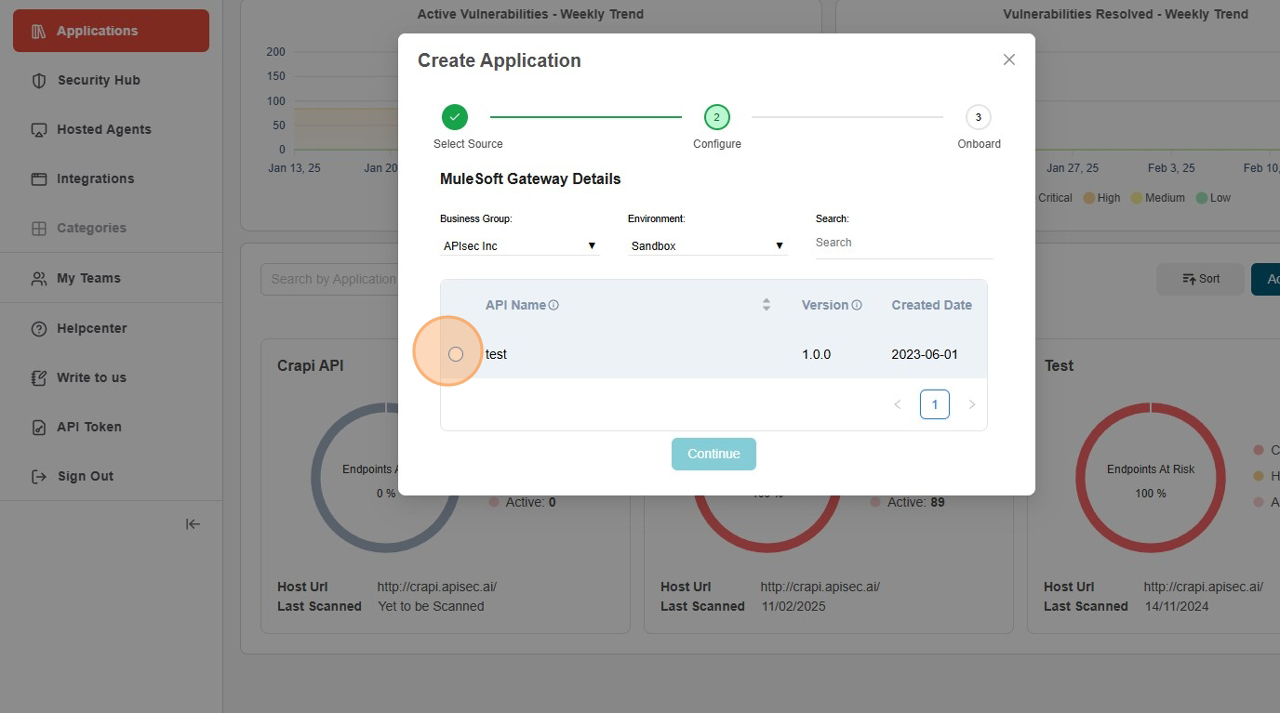Open the Business Group dropdown
1280x713 pixels.
point(519,246)
